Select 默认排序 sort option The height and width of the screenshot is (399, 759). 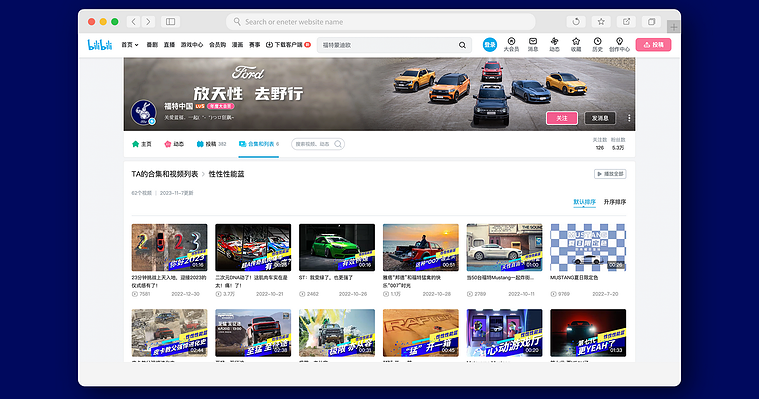tap(584, 202)
